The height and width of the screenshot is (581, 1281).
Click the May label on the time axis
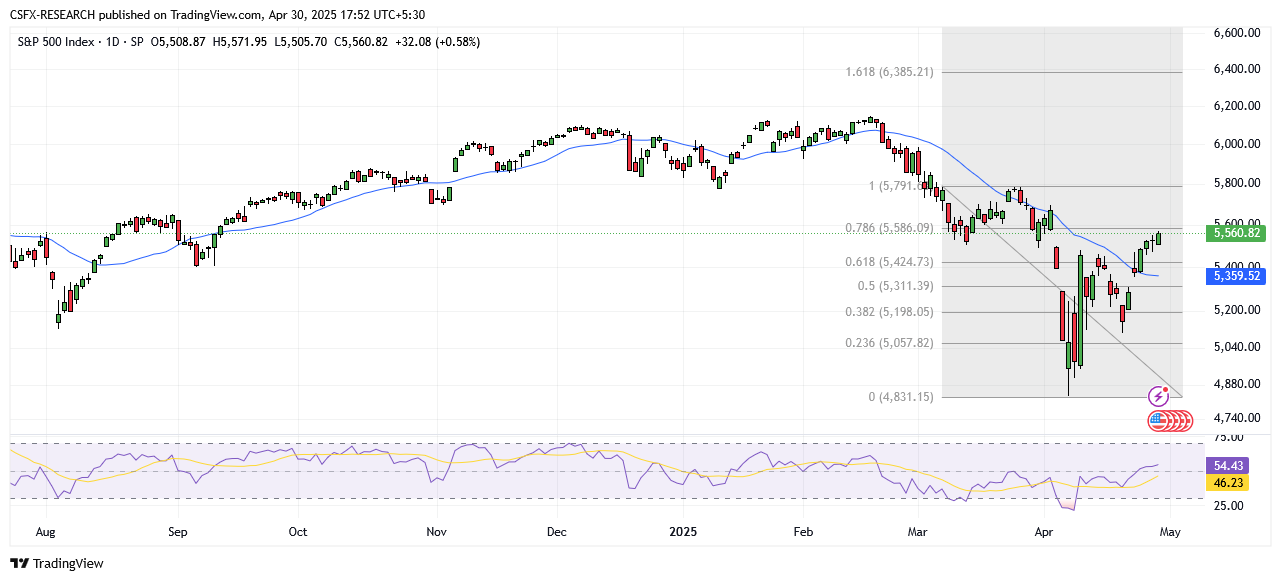[1170, 532]
